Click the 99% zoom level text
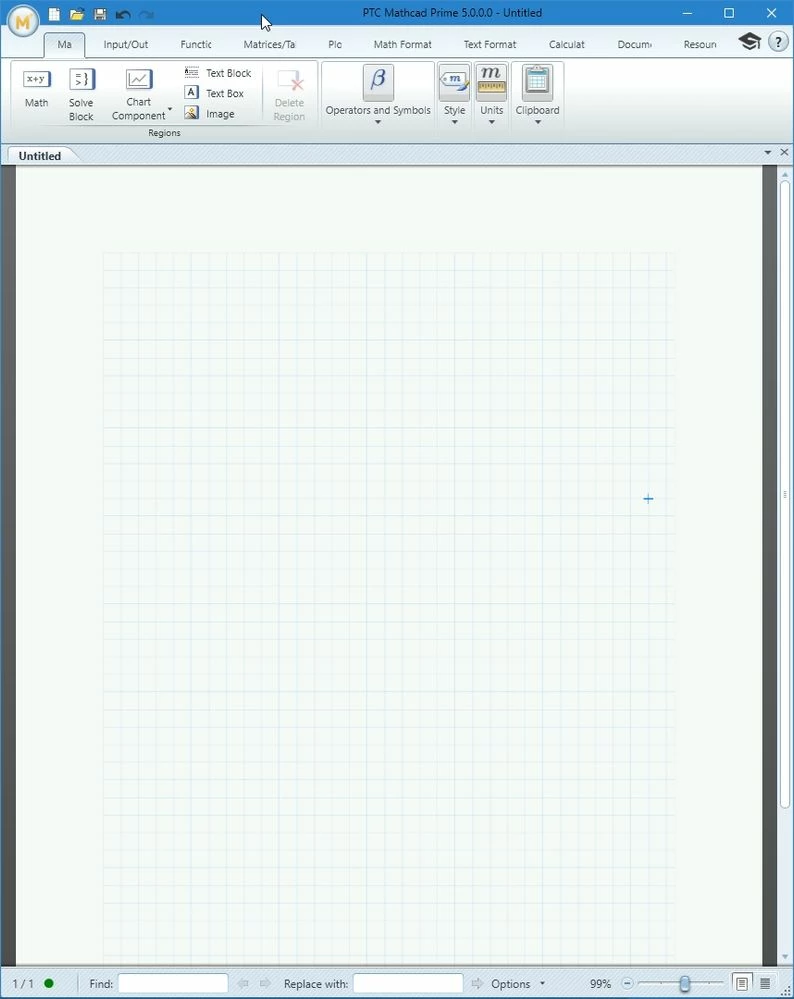Screen dimensions: 794x999 point(600,984)
